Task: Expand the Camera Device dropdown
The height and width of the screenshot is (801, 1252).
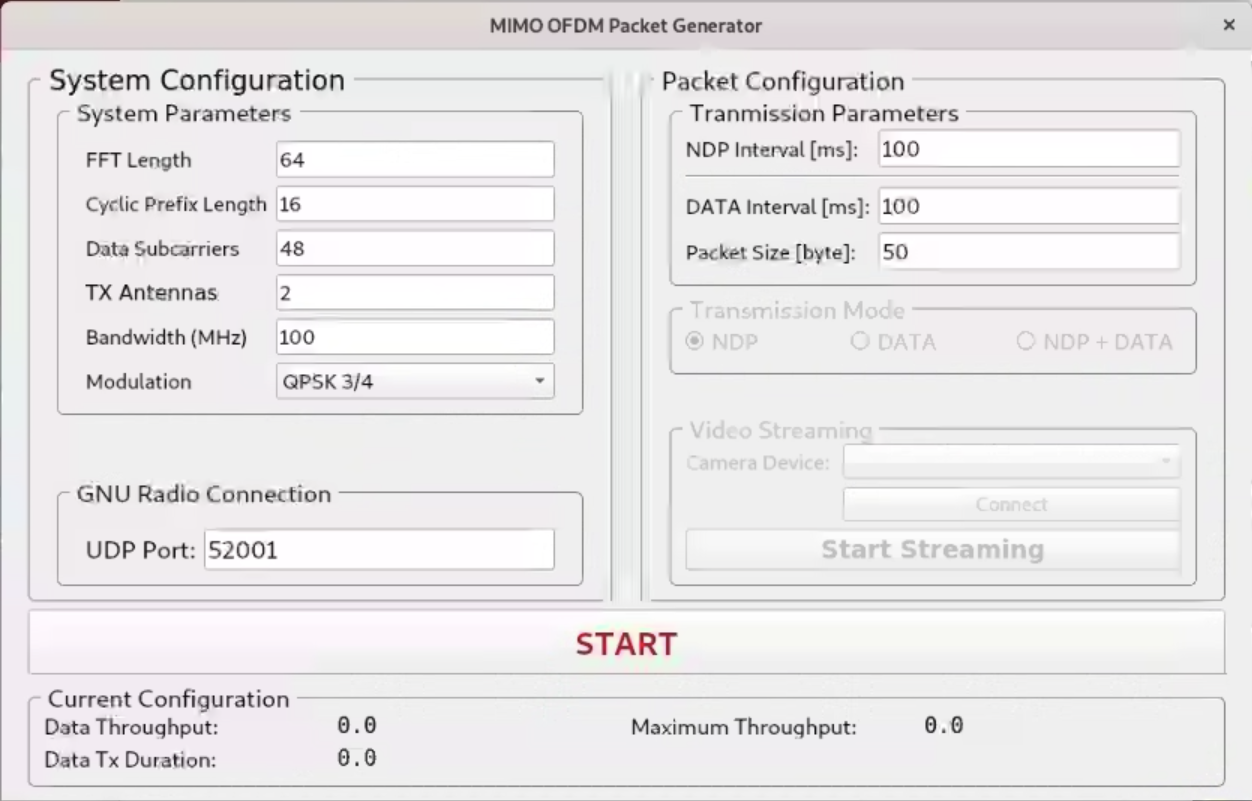Action: 1011,462
